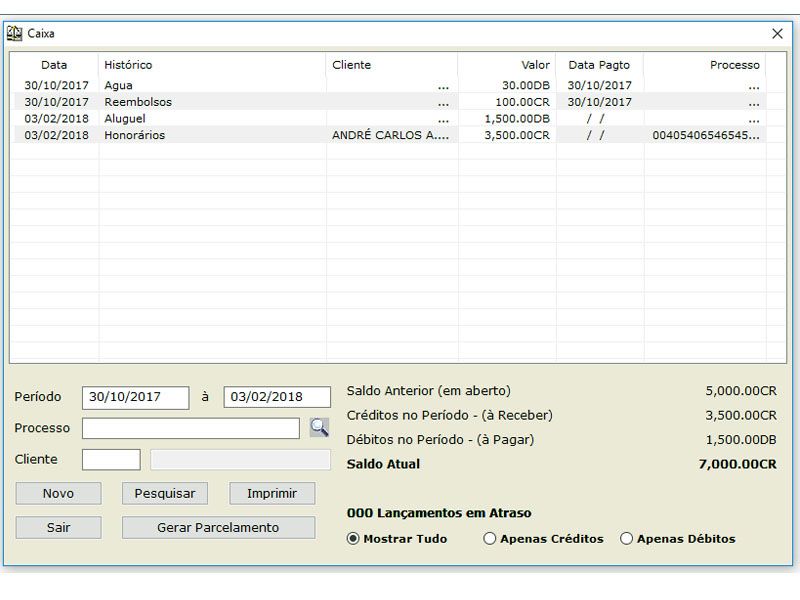Viewport: 800px width, 600px height.
Task: Print using the Imprimir button
Action: tap(272, 494)
